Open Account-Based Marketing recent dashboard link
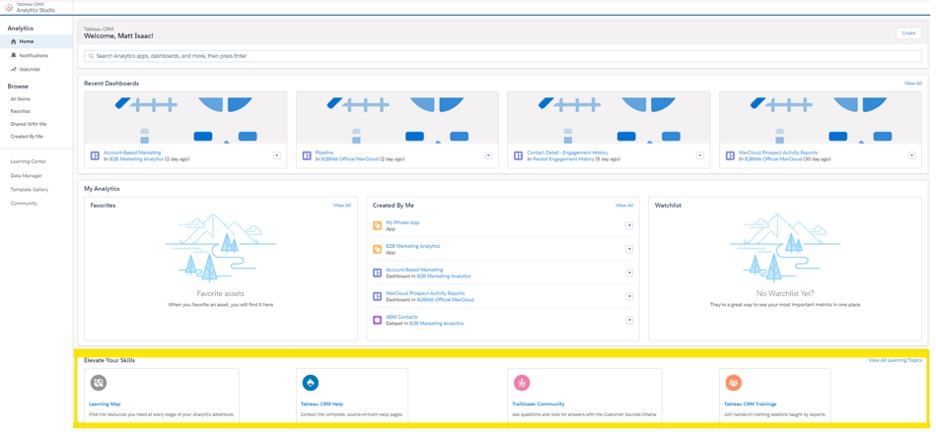 click(x=132, y=153)
